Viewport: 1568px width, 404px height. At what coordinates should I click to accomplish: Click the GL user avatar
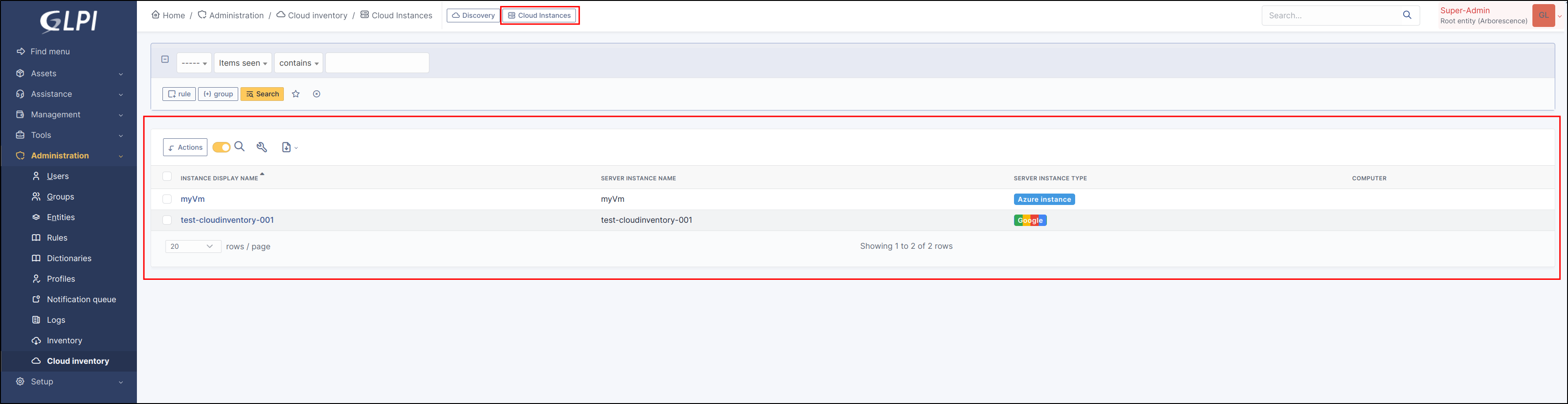[1543, 15]
